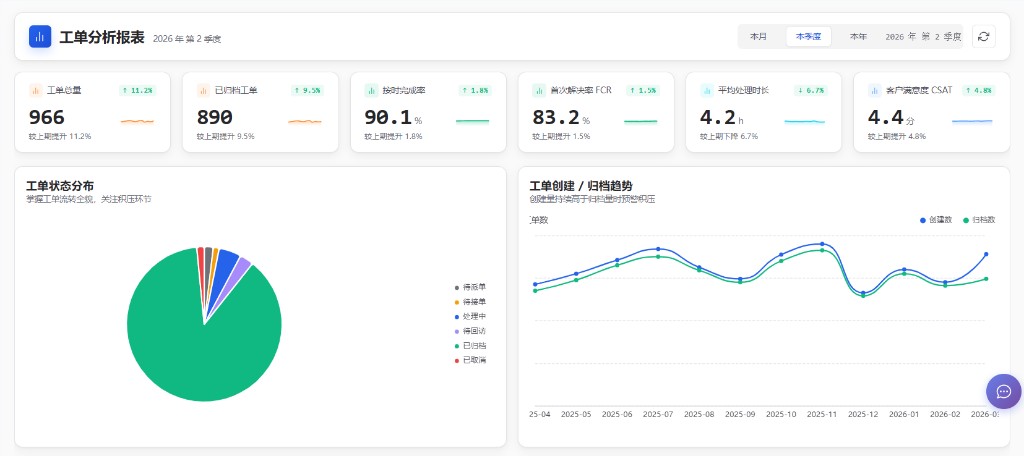Toggle 归档数 series in trend legend
Image resolution: width=1024 pixels, height=456 pixels.
coord(979,220)
